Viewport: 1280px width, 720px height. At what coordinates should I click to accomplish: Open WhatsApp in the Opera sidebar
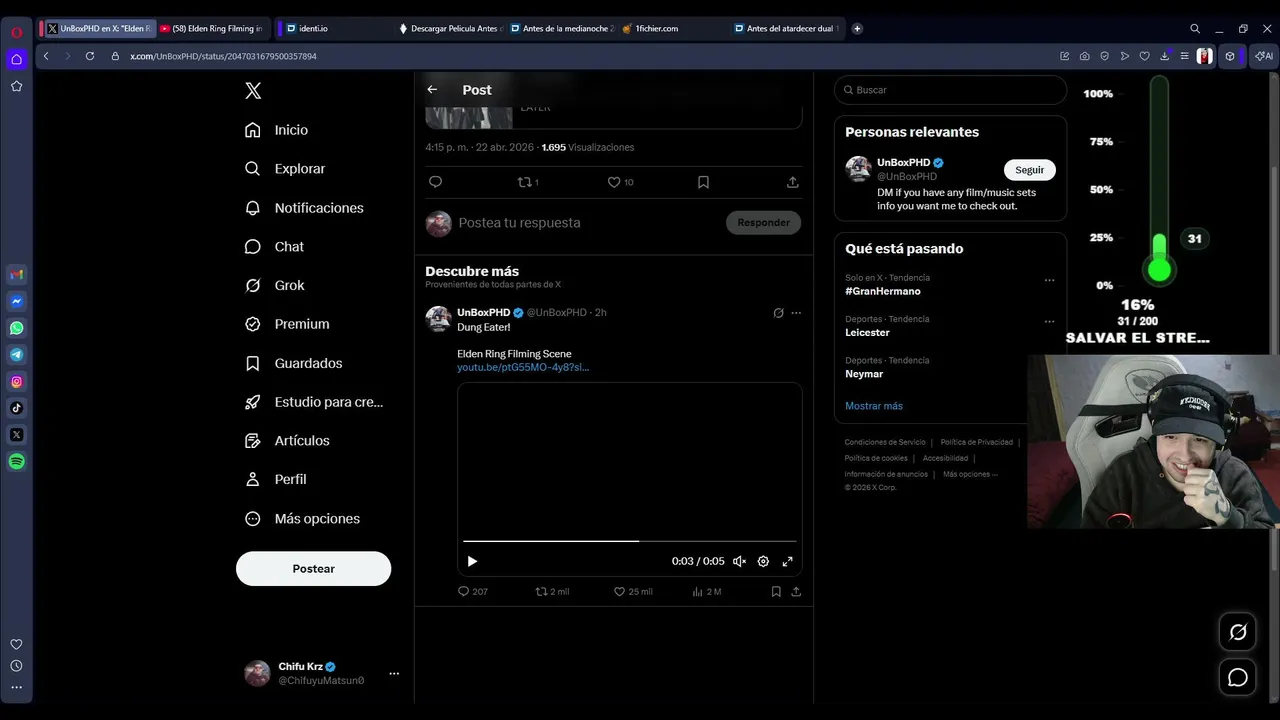pyautogui.click(x=17, y=328)
